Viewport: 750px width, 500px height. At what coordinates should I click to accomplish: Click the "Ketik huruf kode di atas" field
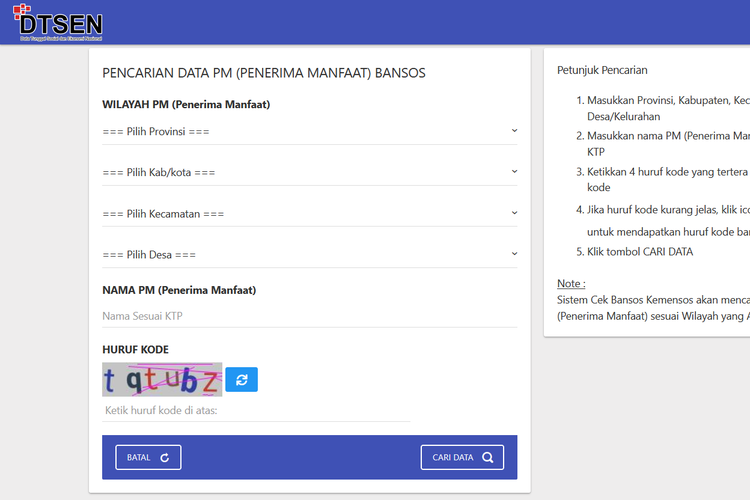pos(256,410)
